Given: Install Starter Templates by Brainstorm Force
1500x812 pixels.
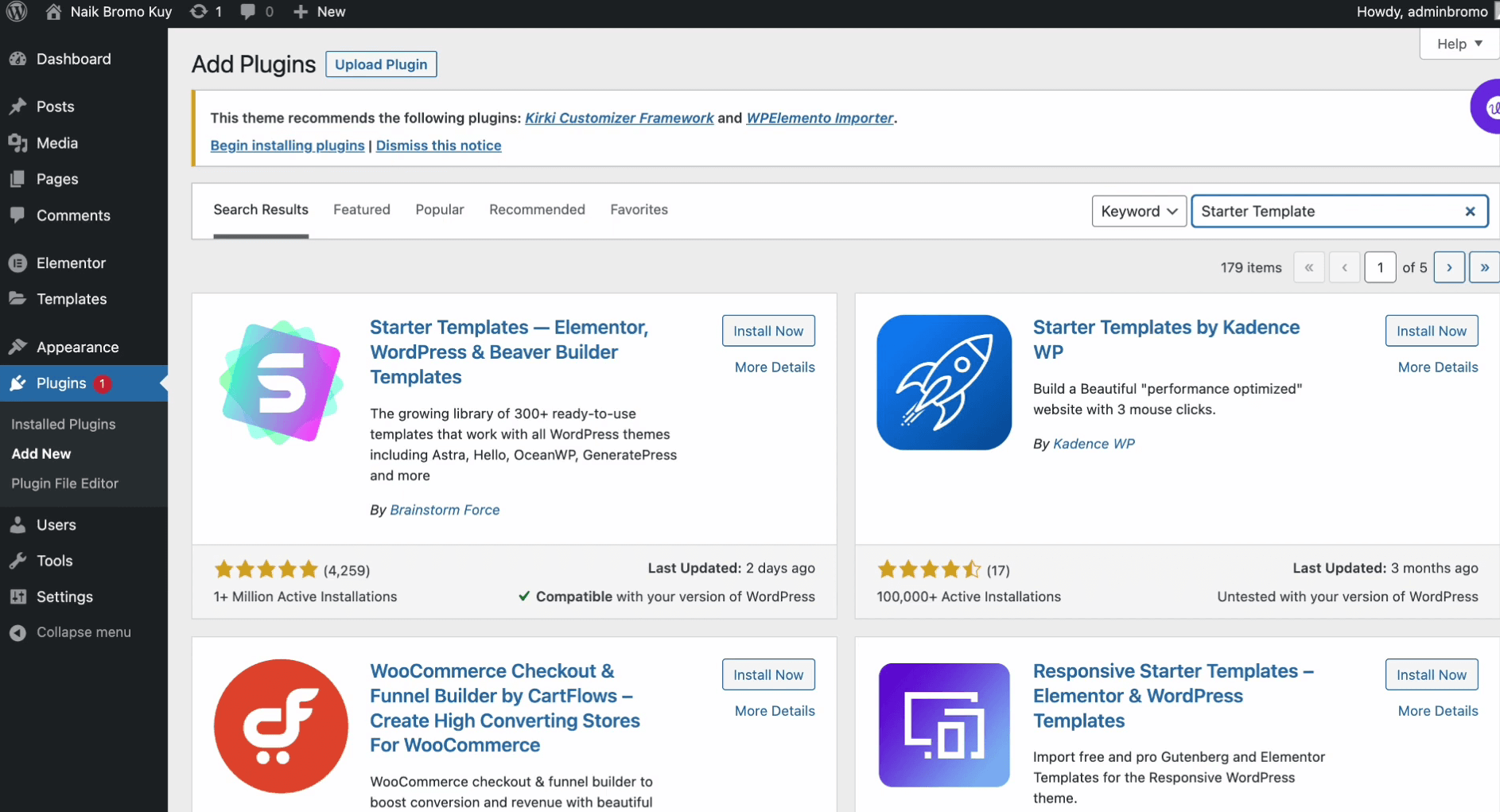Looking at the screenshot, I should [x=768, y=331].
